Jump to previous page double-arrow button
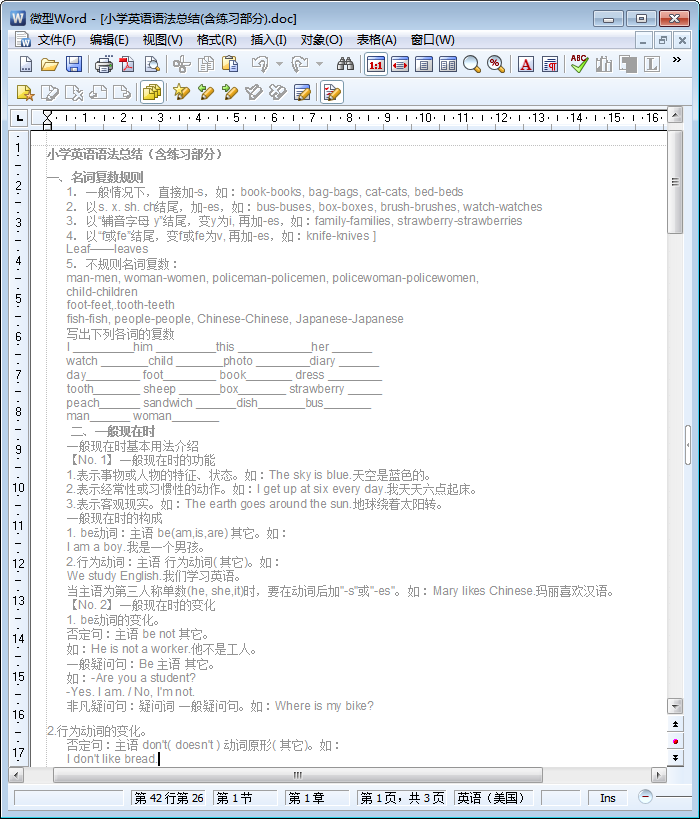The height and width of the screenshot is (819, 700). click(675, 724)
